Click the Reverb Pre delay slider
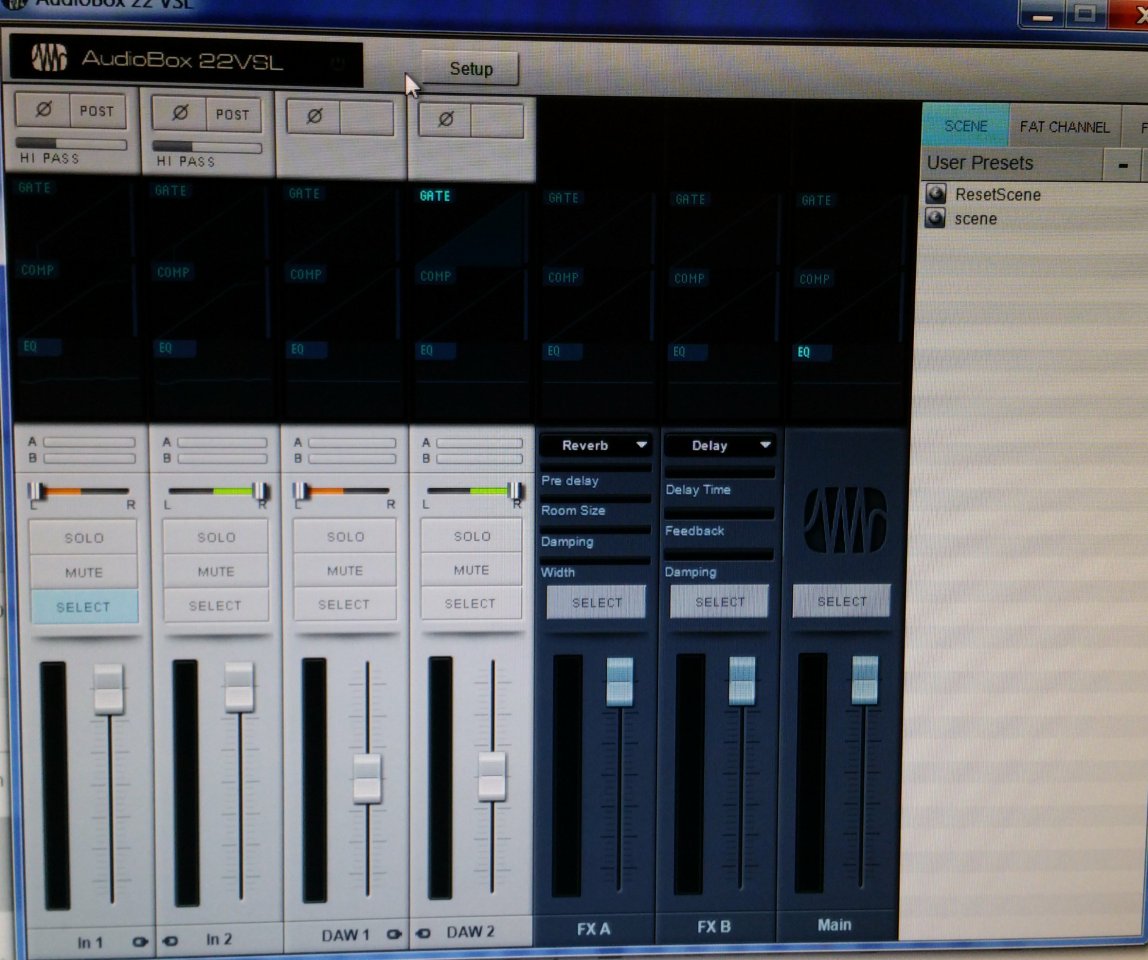 [595, 466]
